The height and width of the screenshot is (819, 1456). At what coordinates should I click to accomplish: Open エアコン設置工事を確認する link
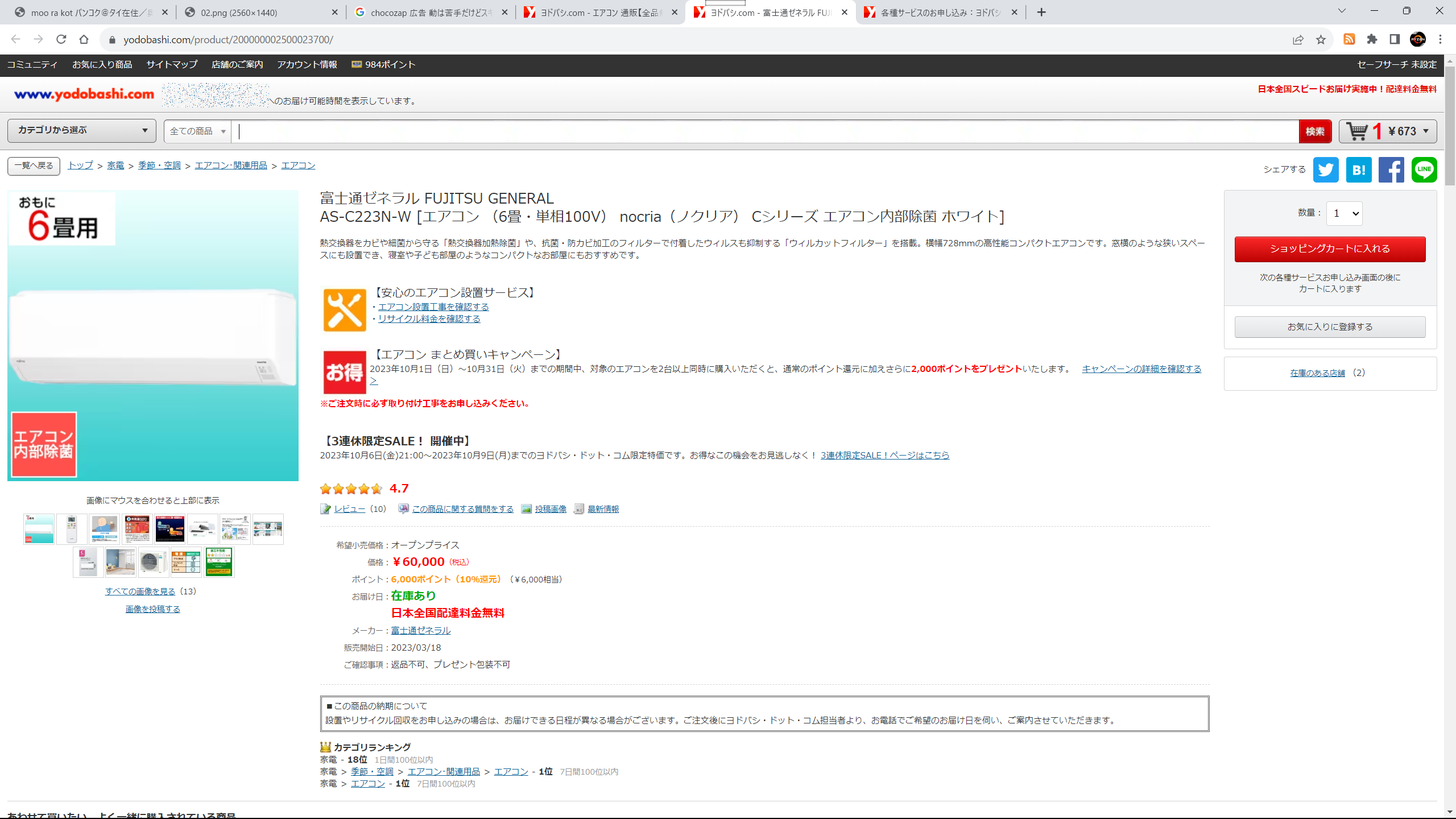pyautogui.click(x=433, y=307)
